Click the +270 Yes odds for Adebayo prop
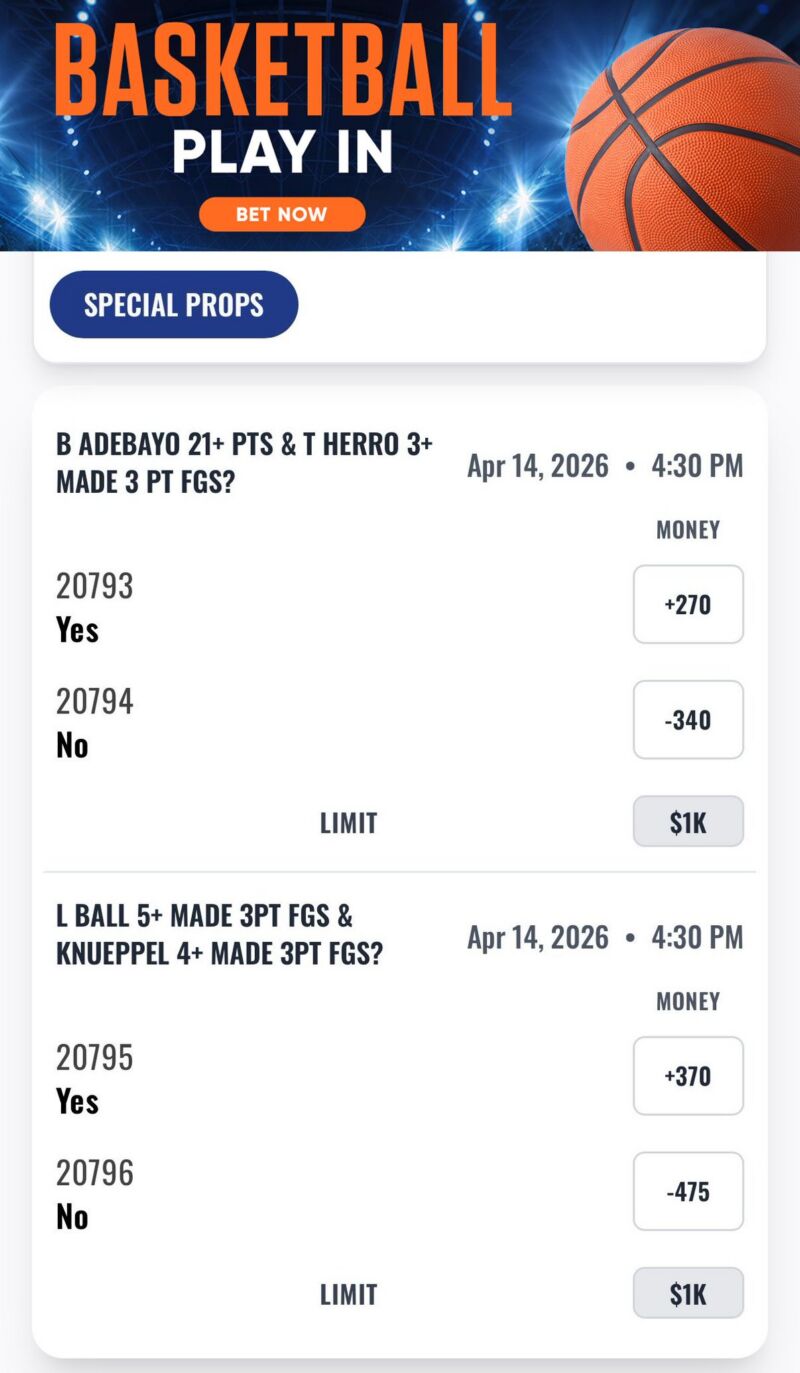The image size is (800, 1373). pos(688,604)
